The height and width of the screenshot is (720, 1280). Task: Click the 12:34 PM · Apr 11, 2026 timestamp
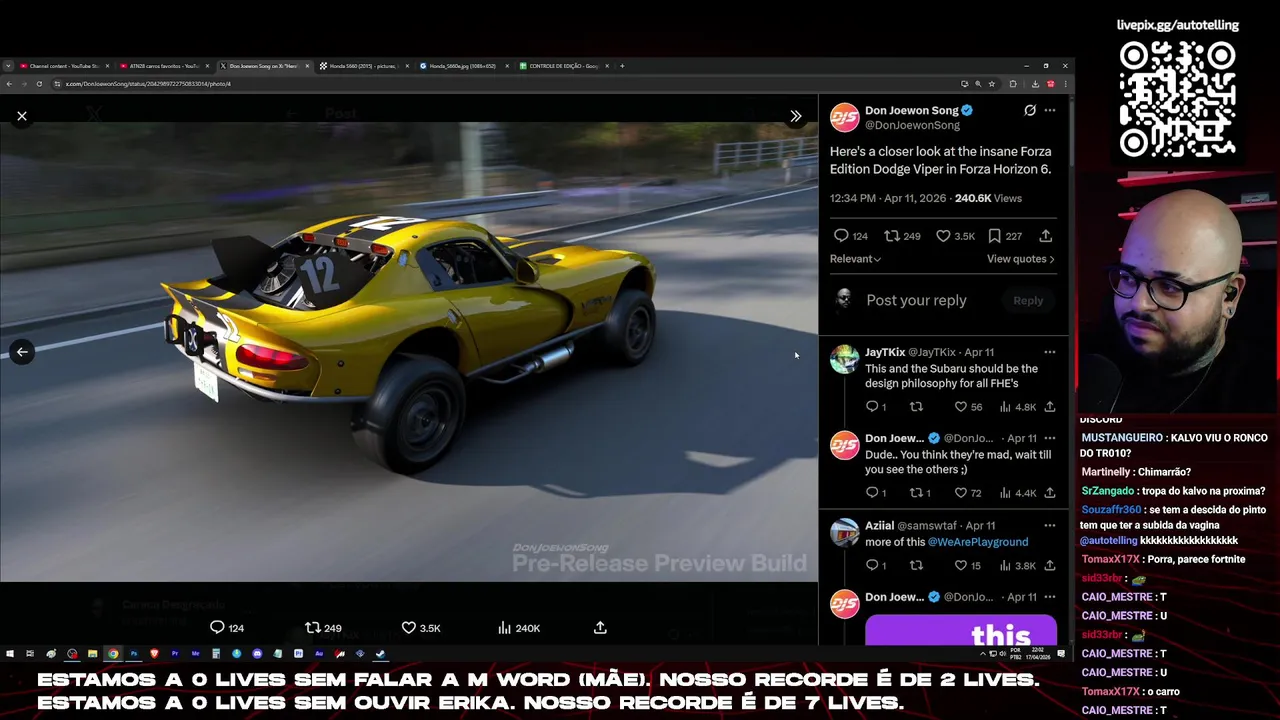(888, 198)
